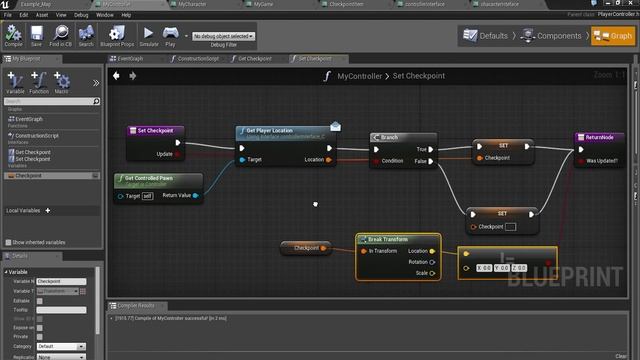Open the debug object selection dropdown

coord(223,36)
